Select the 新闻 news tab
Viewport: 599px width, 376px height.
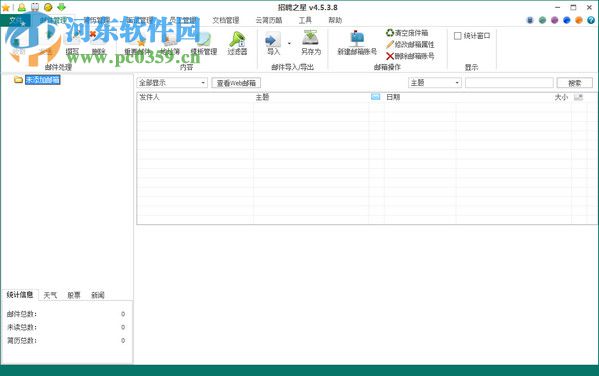pos(98,295)
